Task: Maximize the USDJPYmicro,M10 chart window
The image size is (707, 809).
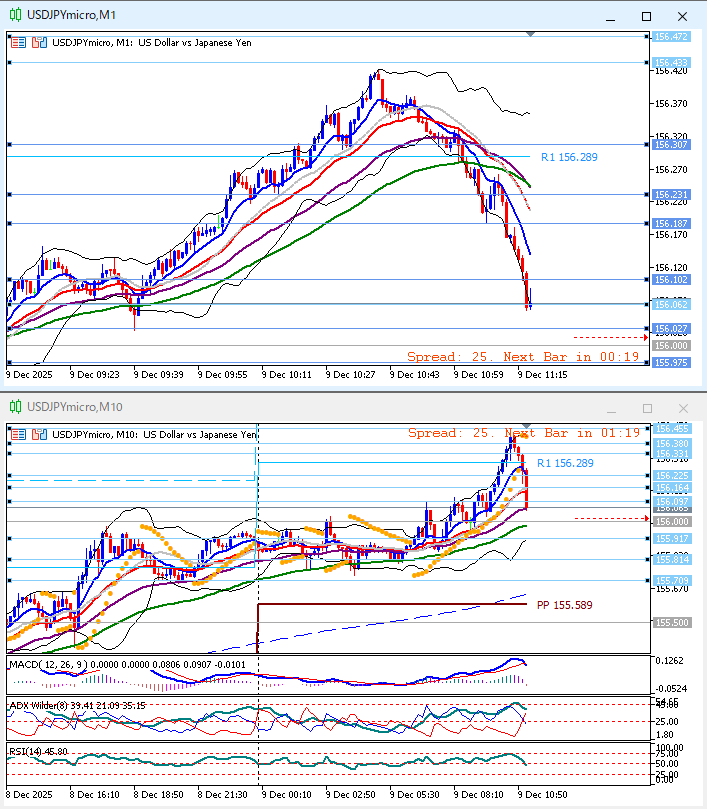Action: tap(646, 408)
